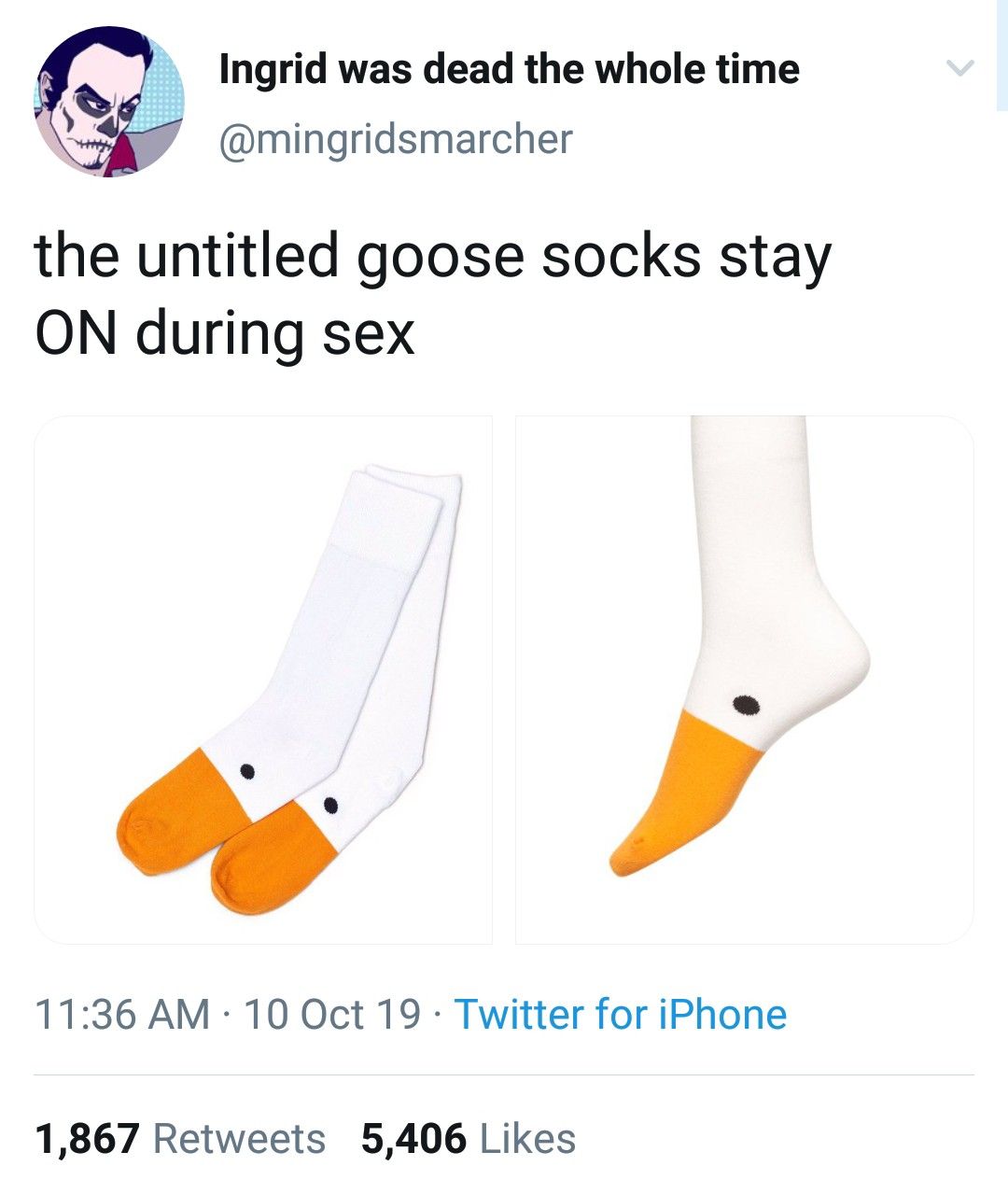Click the "Twitter for iPhone" source link
The image size is (1008, 1194).
pos(620,1015)
